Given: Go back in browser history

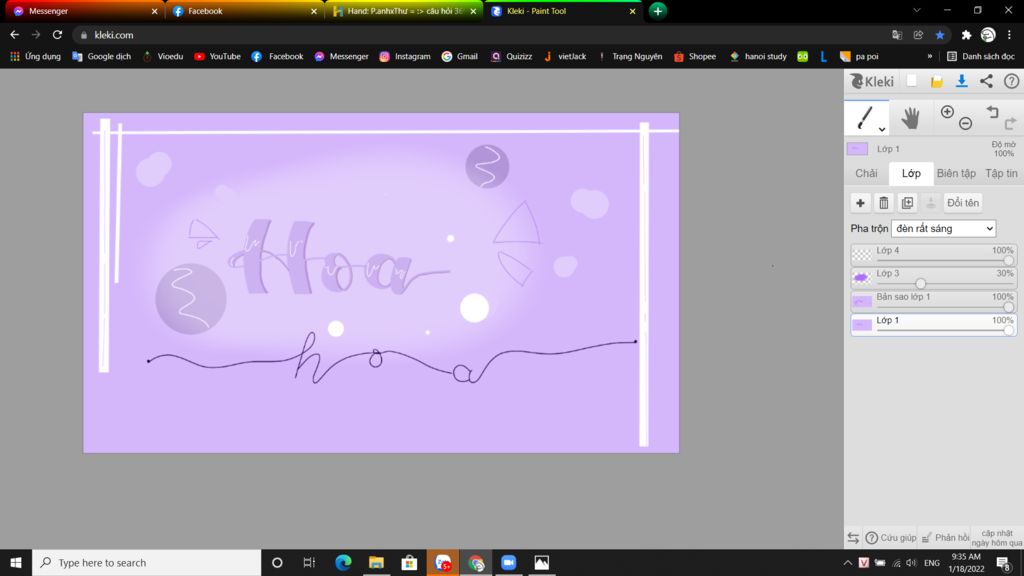Looking at the screenshot, I should (14, 35).
